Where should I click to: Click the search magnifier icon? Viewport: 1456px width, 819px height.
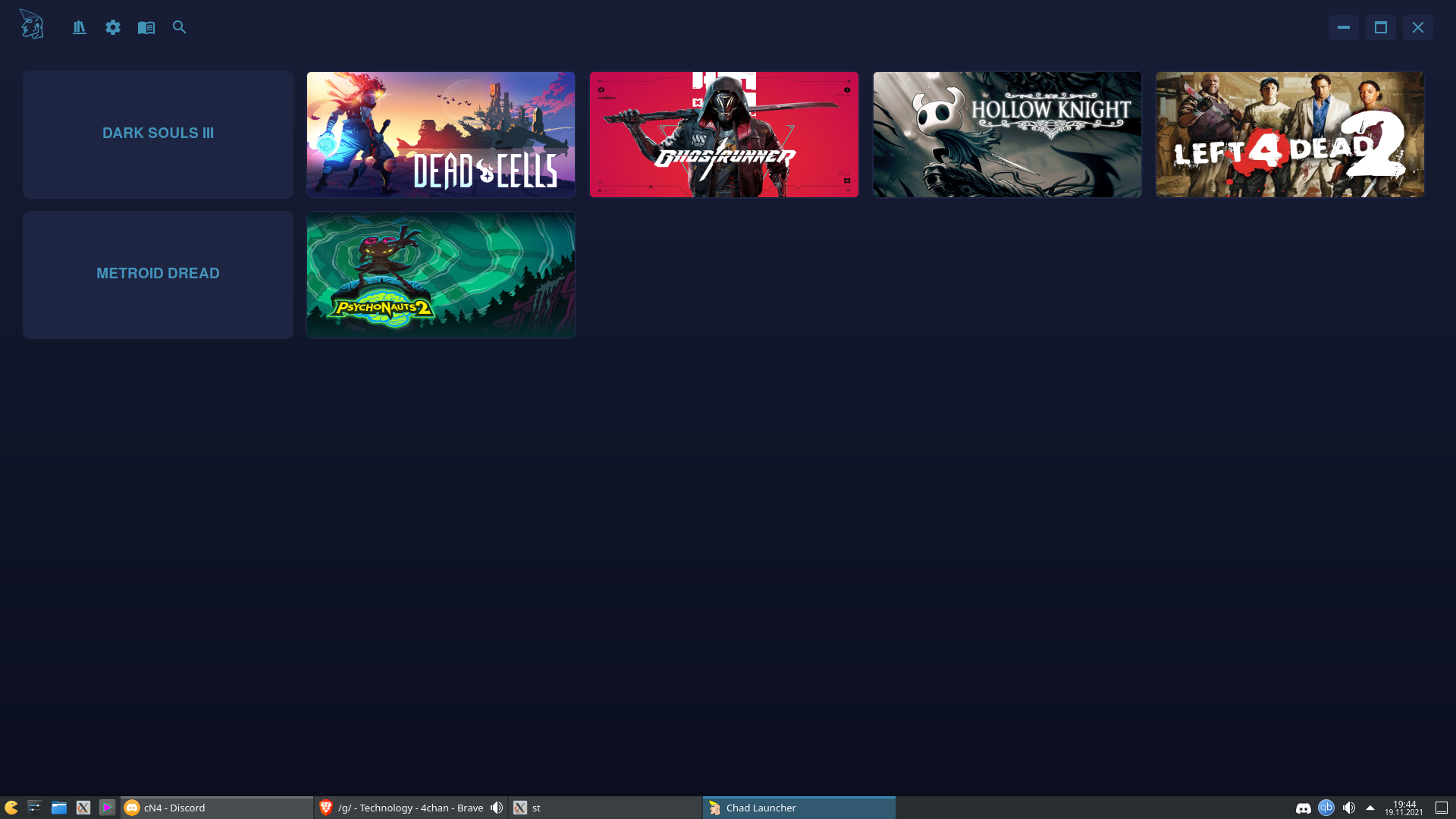pyautogui.click(x=180, y=27)
